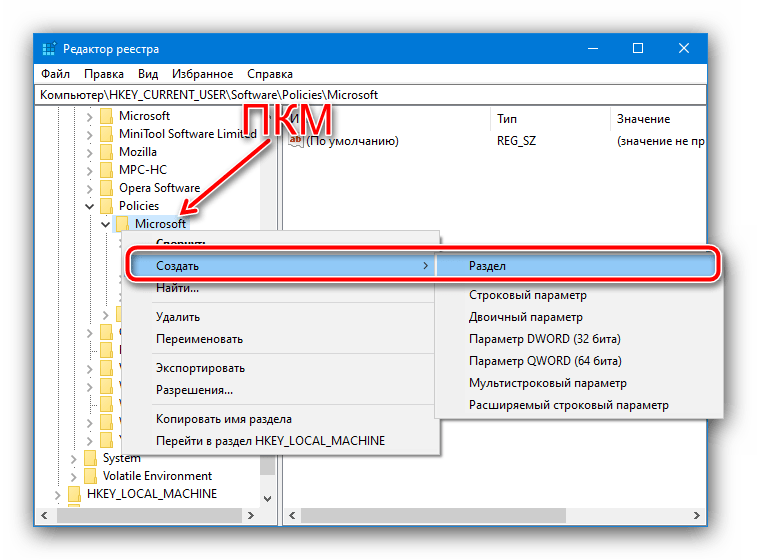Expand the MiniTool Software Limited key
This screenshot has height=560, width=757.
click(x=89, y=135)
